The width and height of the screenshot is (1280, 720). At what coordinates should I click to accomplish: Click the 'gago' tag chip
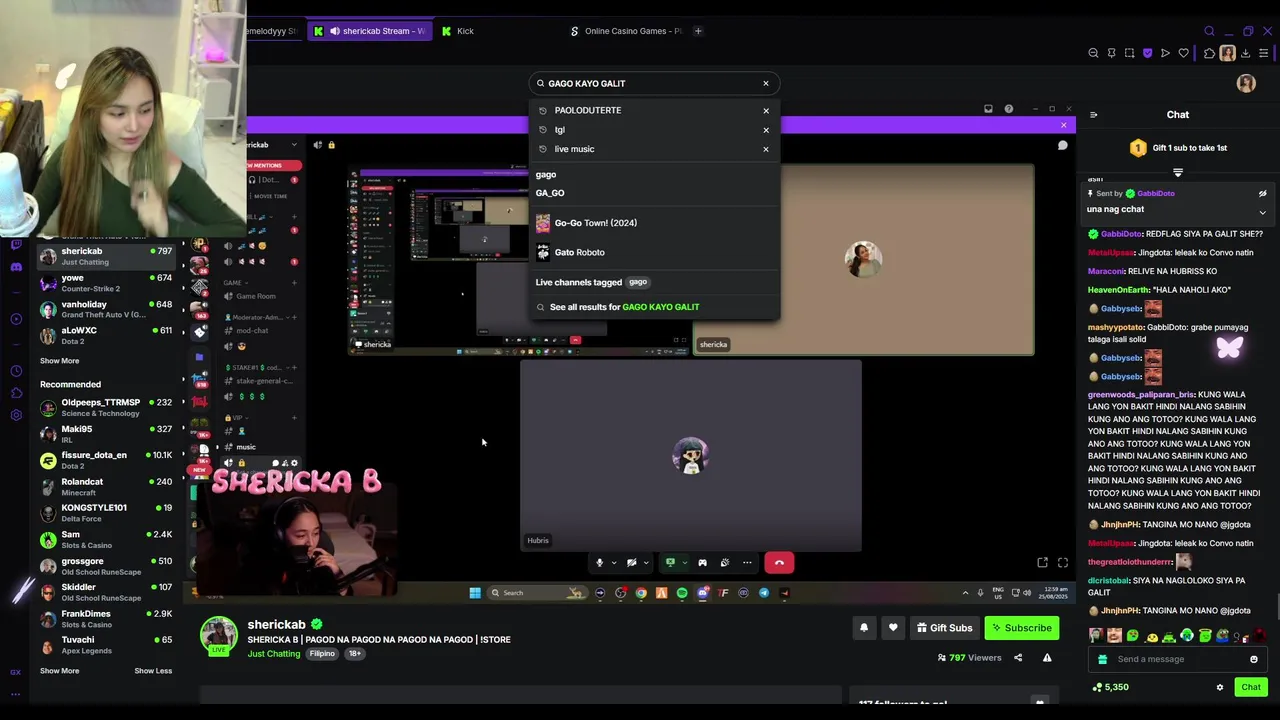(x=638, y=282)
